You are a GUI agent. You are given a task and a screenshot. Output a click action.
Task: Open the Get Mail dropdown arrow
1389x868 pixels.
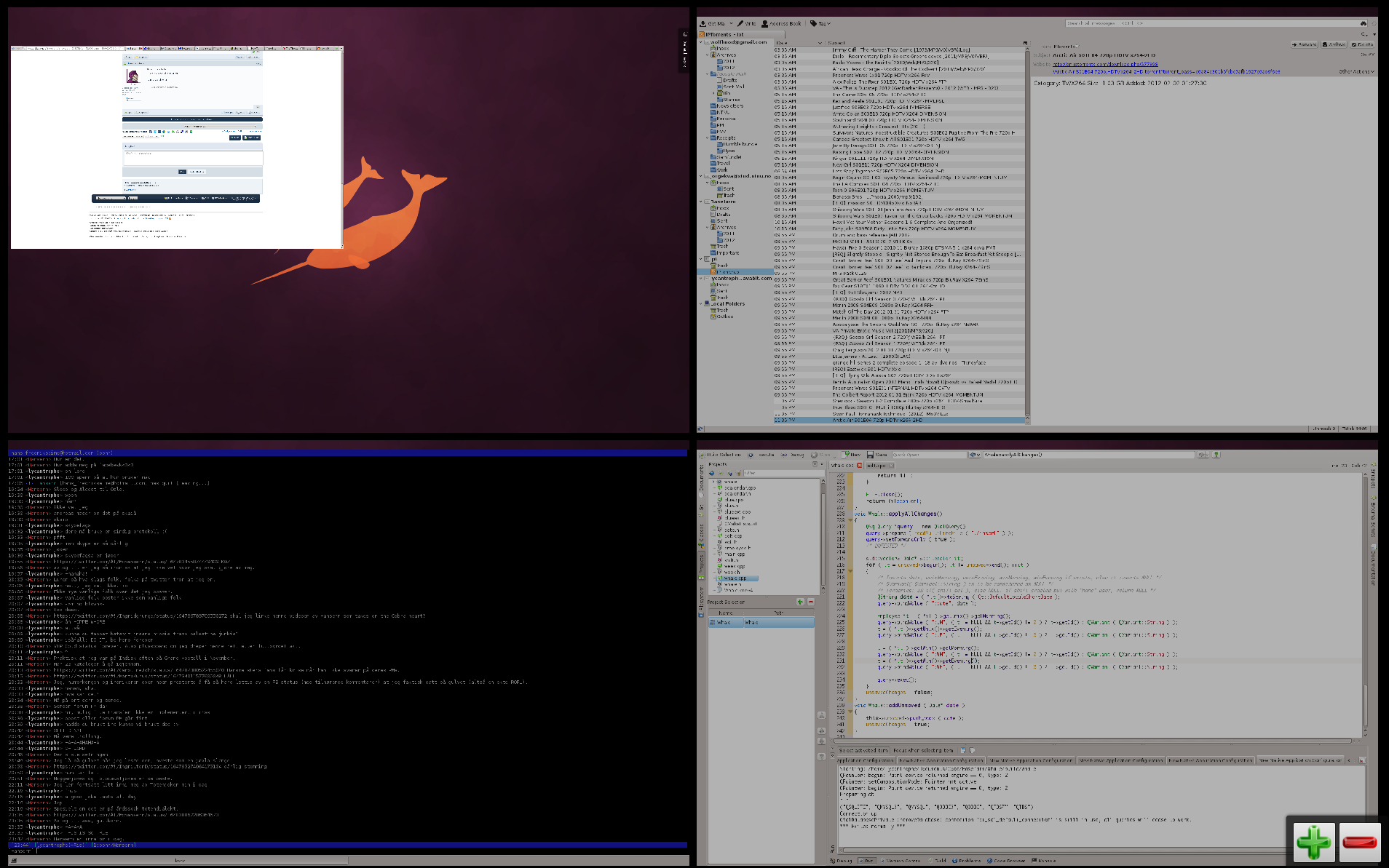coord(730,23)
